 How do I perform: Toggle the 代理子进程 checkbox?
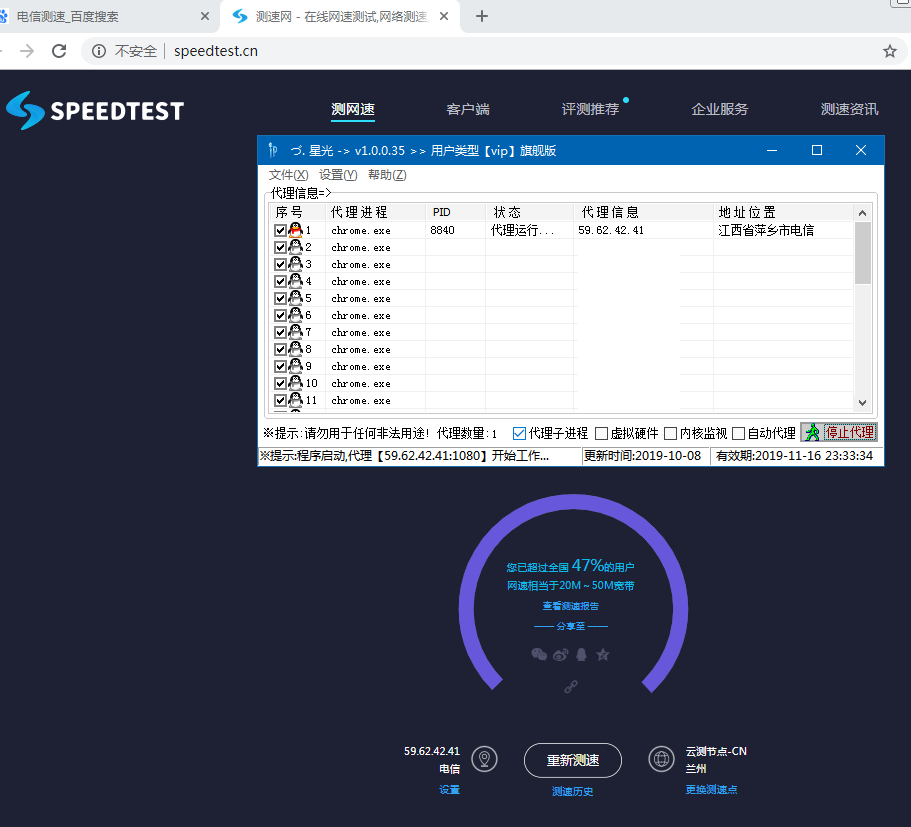(519, 434)
